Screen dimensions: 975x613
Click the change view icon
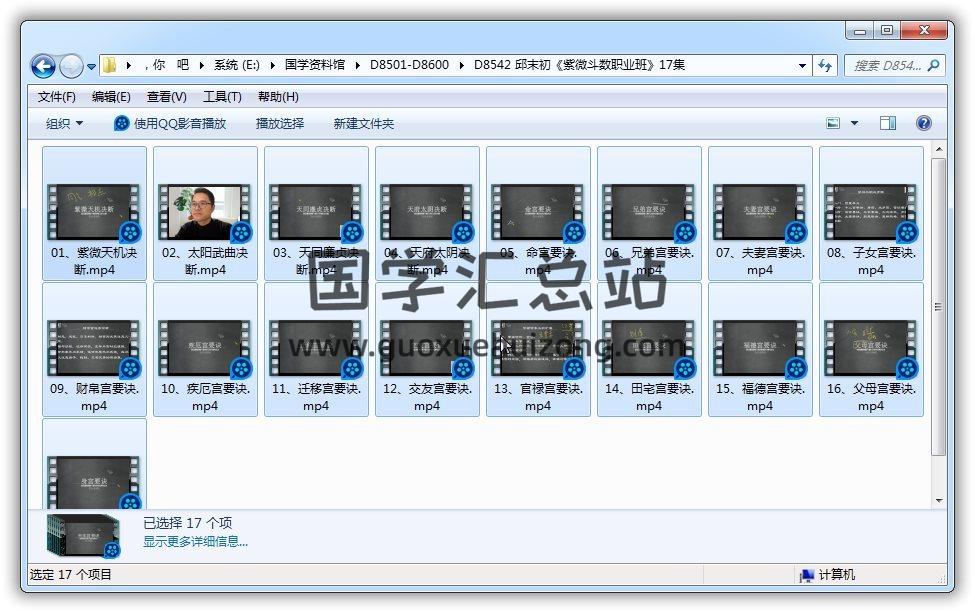tap(833, 123)
